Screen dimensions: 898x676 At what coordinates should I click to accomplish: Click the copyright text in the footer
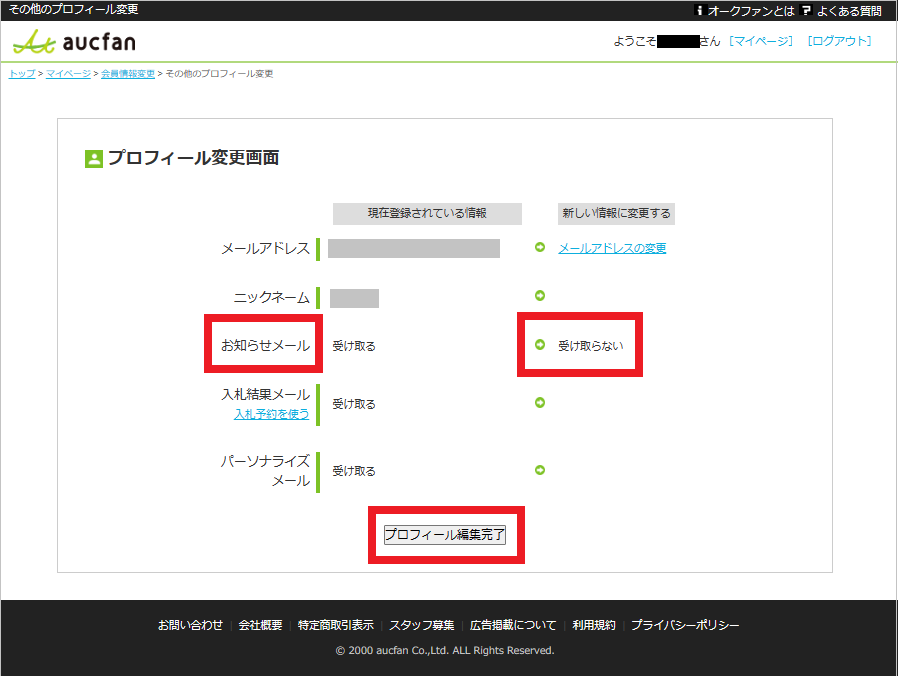(445, 650)
